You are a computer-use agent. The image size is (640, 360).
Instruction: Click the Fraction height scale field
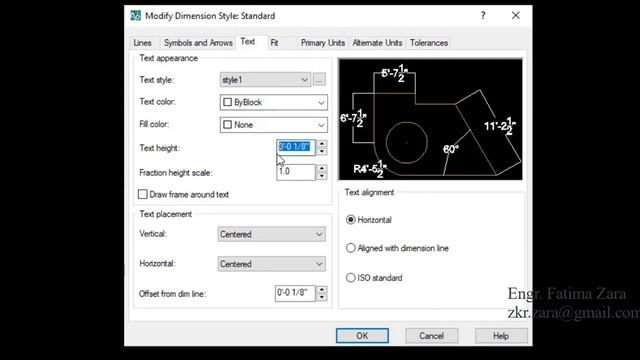(296, 172)
